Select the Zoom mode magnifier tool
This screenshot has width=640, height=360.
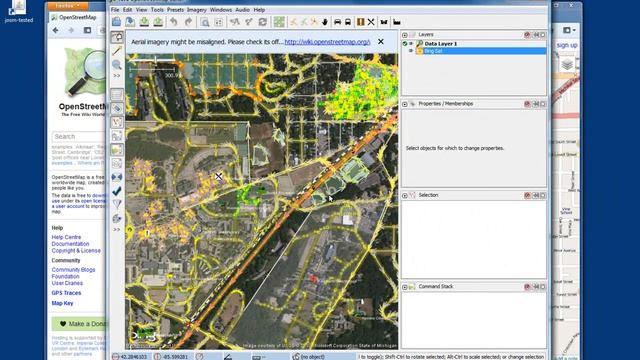tap(117, 64)
